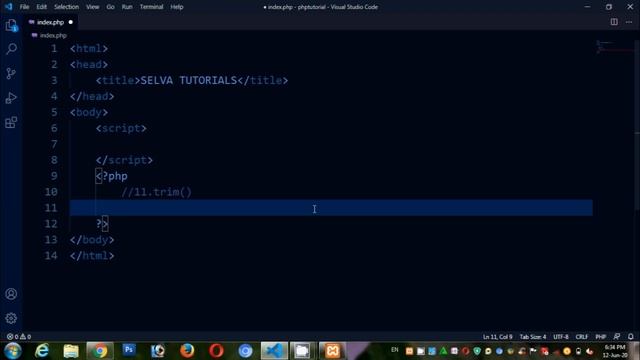This screenshot has width=640, height=360.
Task: Click the <script> tag on line 6
Action: (x=121, y=128)
